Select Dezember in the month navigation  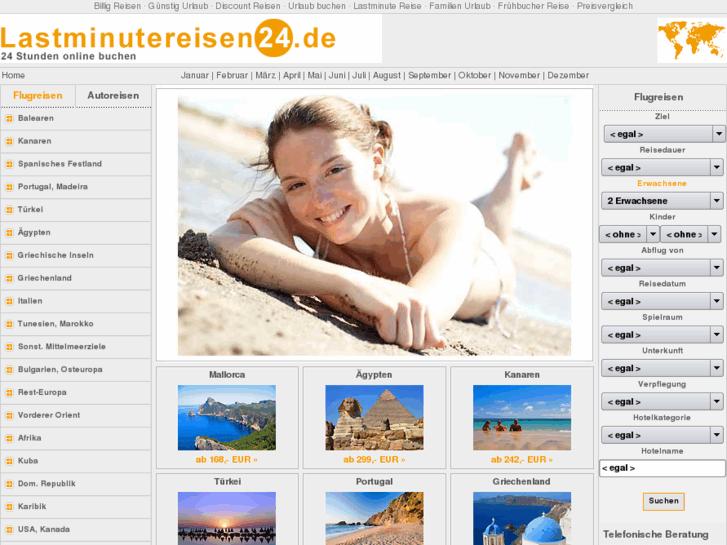[x=568, y=75]
